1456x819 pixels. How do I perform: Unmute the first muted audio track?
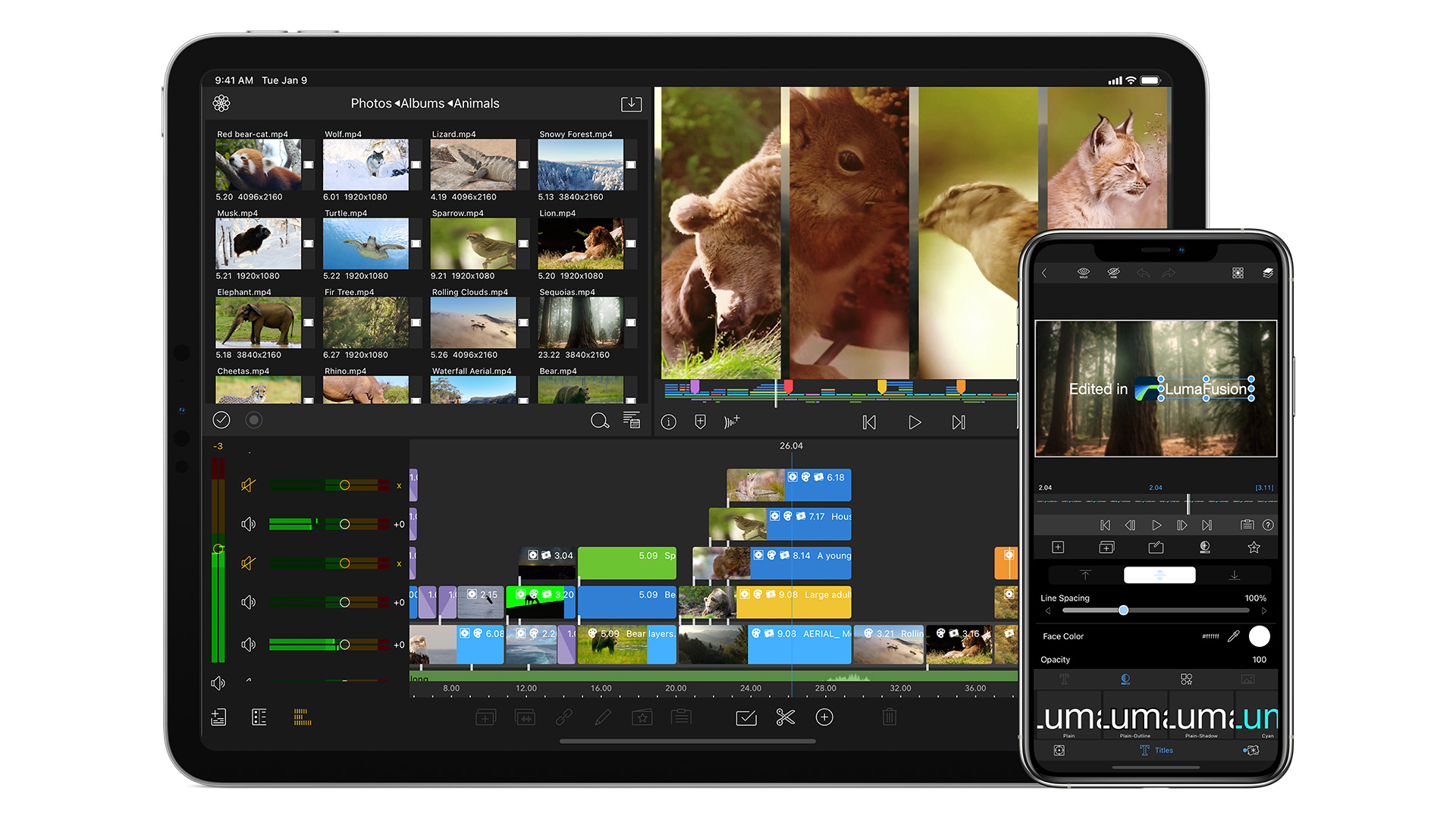click(248, 485)
